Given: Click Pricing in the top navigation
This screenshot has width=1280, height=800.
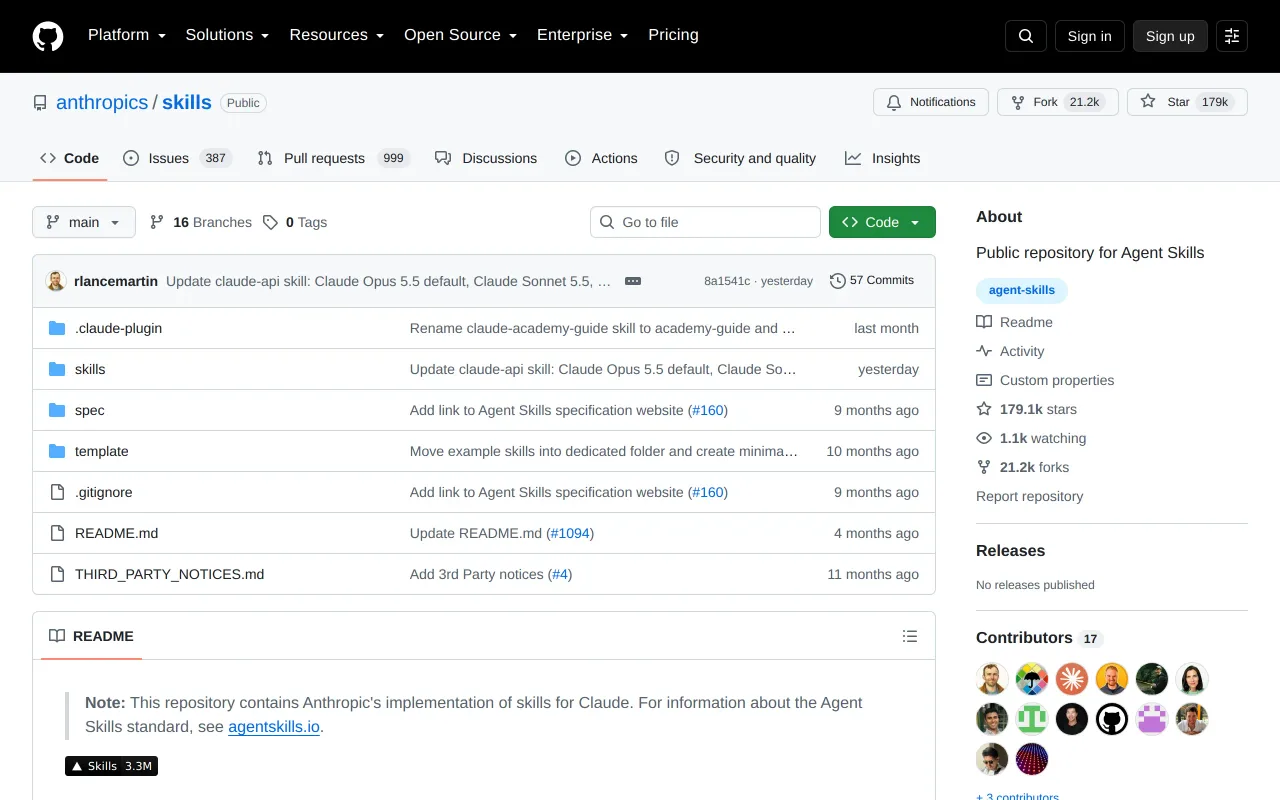Looking at the screenshot, I should 673,35.
